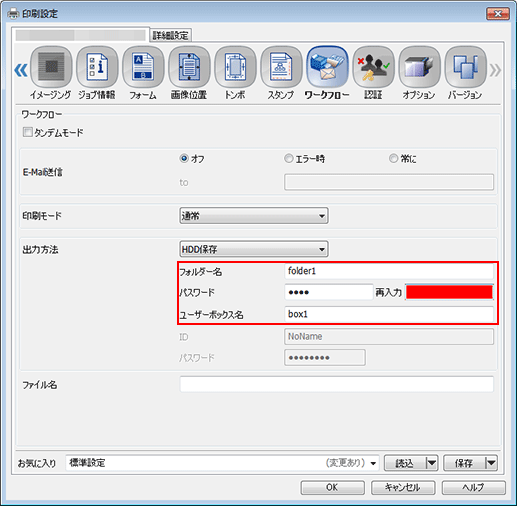
Task: Click the 再入力 password confirmation field
Action: pos(449,292)
